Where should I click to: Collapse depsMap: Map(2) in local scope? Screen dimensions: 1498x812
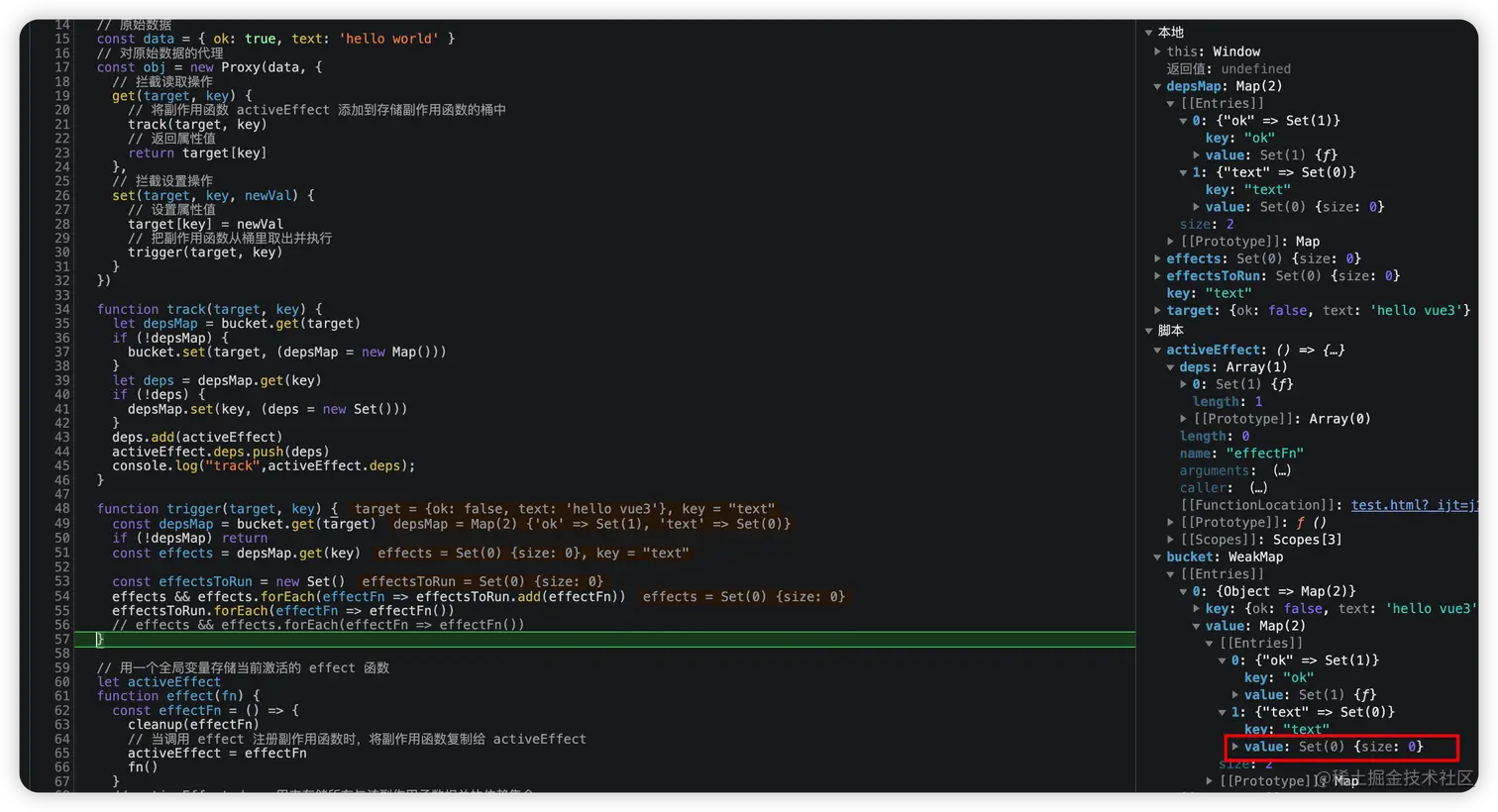tap(1157, 86)
